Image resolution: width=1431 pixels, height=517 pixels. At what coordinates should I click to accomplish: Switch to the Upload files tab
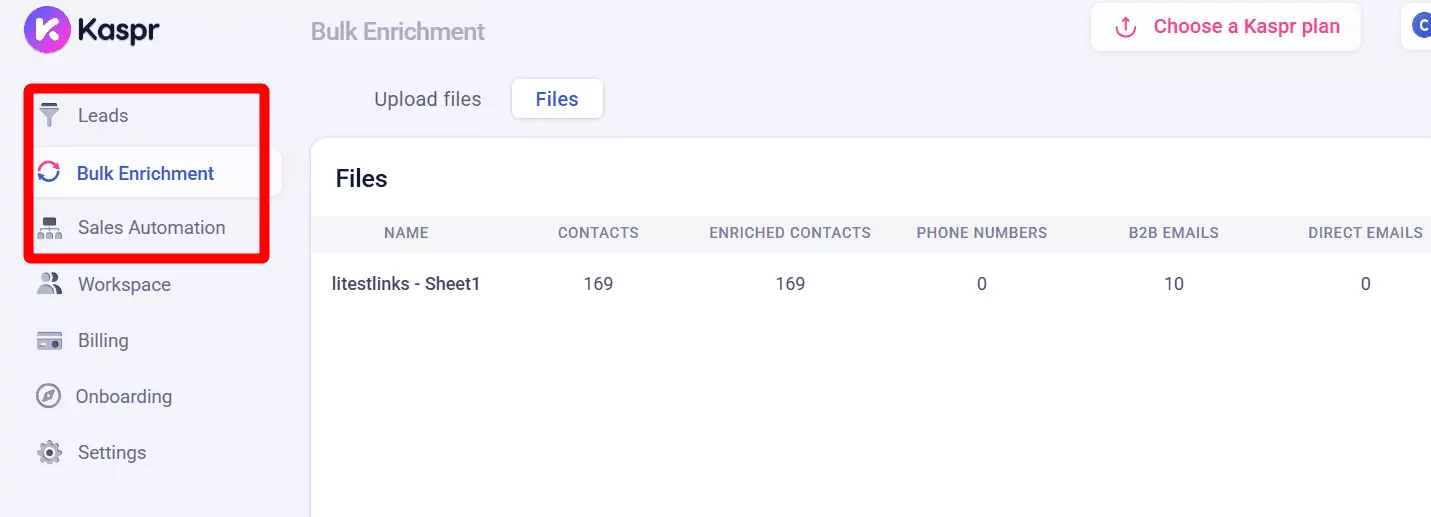click(x=427, y=99)
